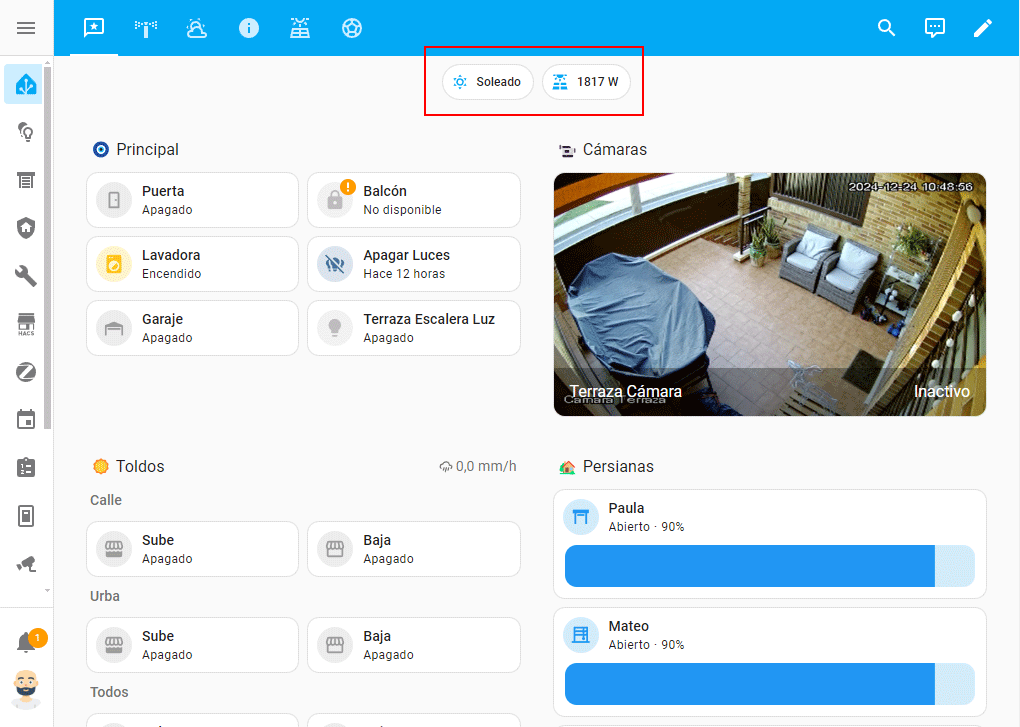The height and width of the screenshot is (727, 1020).
Task: Open the wrench tools sidebar icon
Action: point(26,276)
